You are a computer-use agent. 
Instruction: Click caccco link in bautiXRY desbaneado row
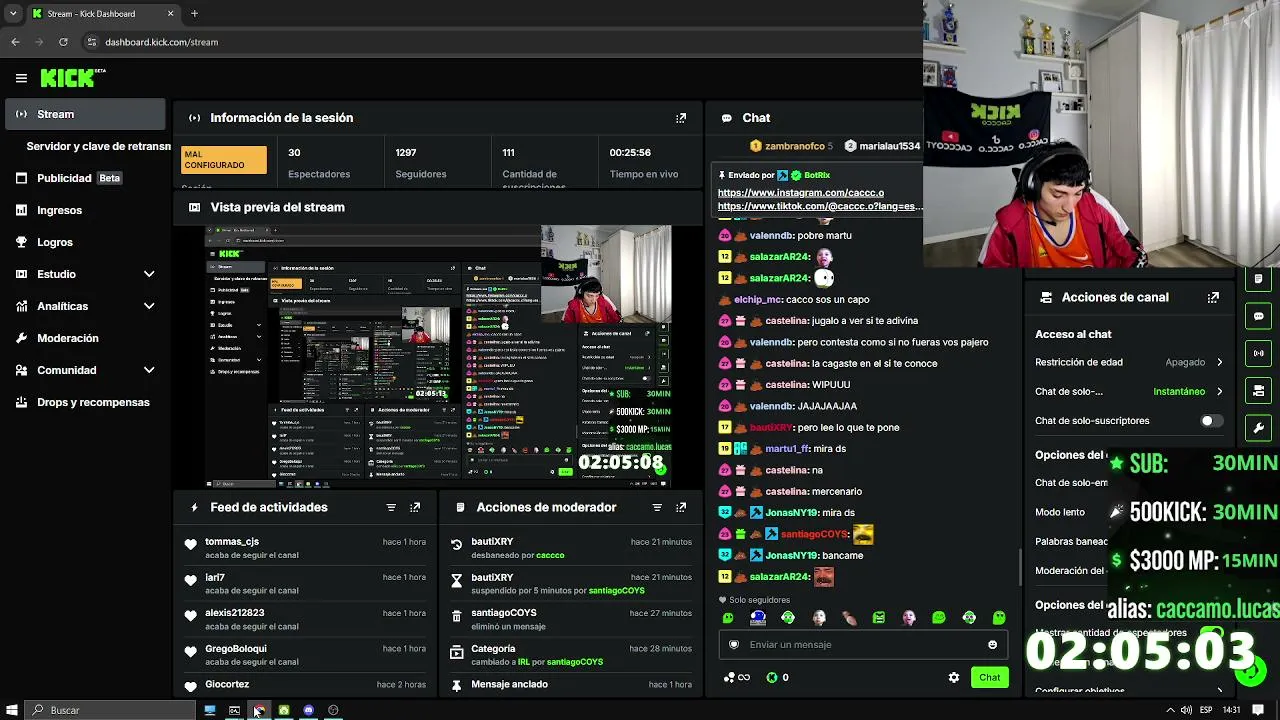550,555
